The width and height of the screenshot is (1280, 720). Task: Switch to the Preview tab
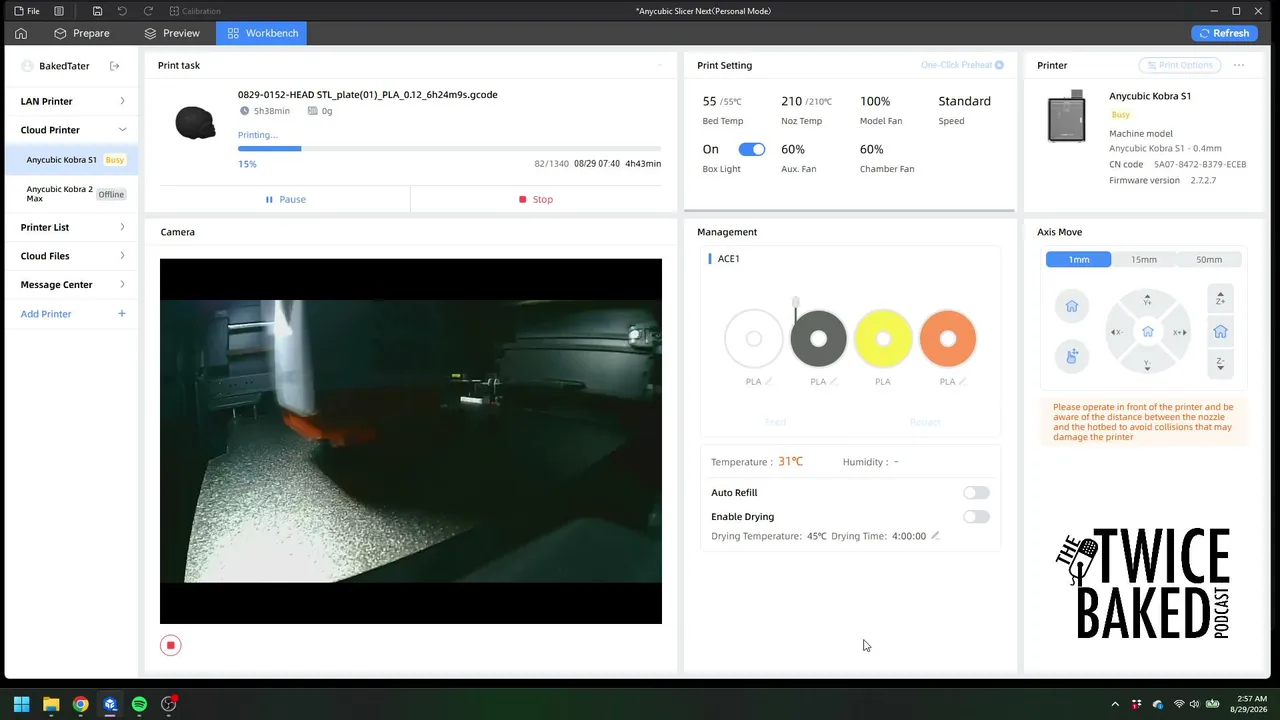click(172, 33)
